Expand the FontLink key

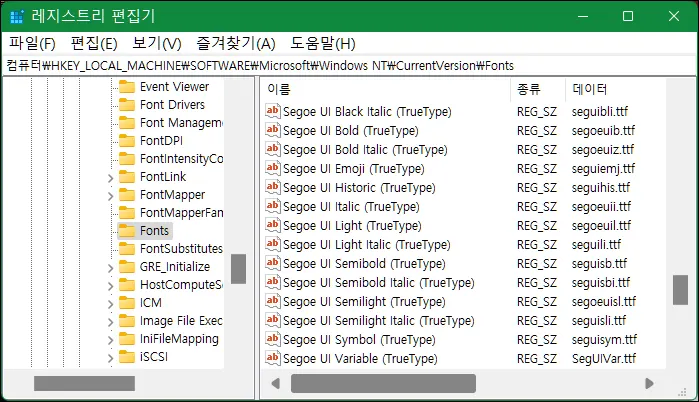point(111,178)
